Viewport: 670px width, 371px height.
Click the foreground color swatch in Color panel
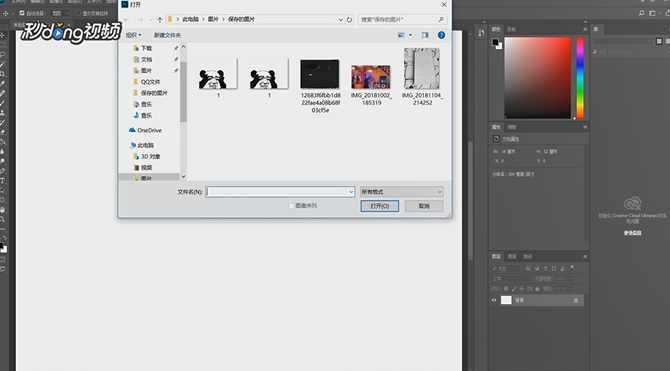495,42
